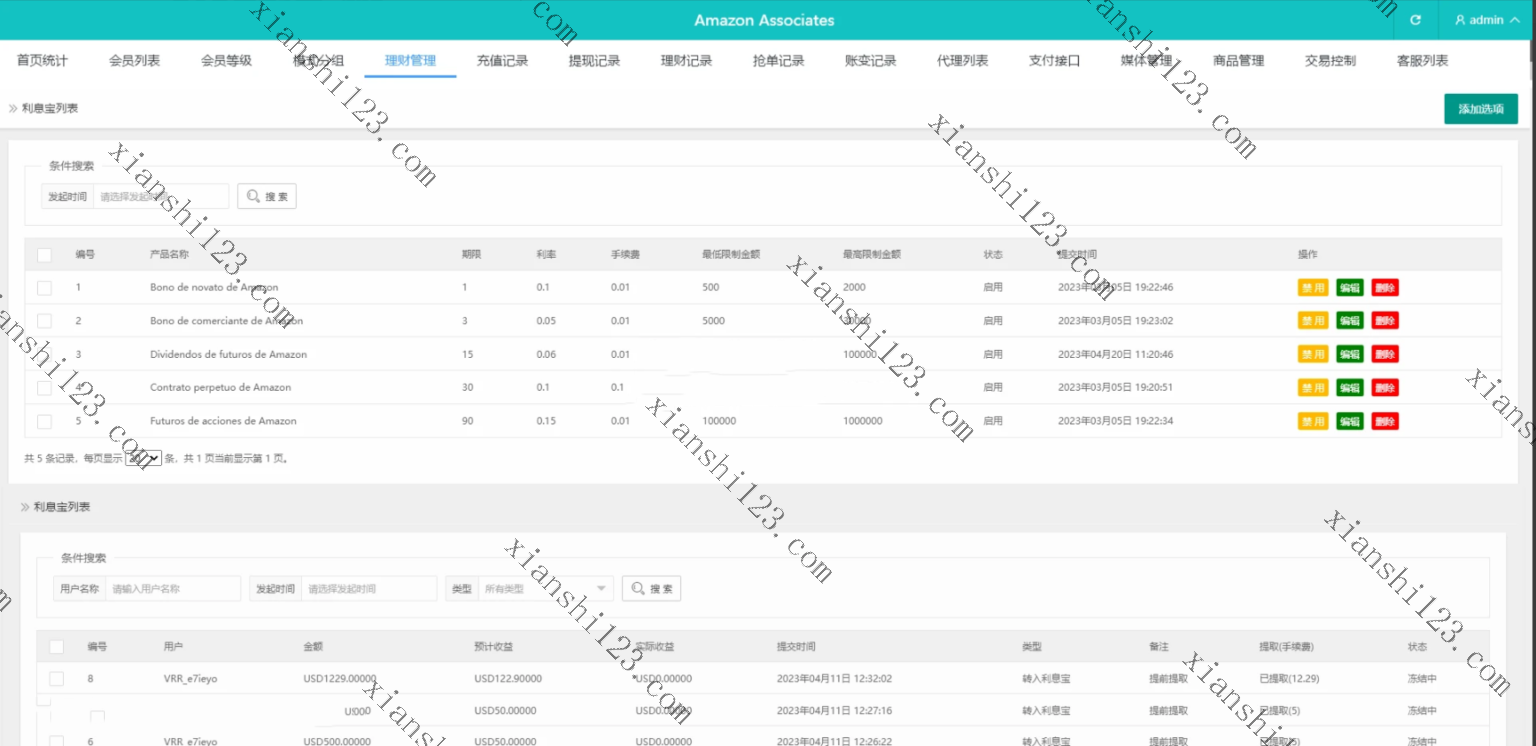Click the top 搜索 button with magnifier
The image size is (1536, 746).
coord(267,197)
